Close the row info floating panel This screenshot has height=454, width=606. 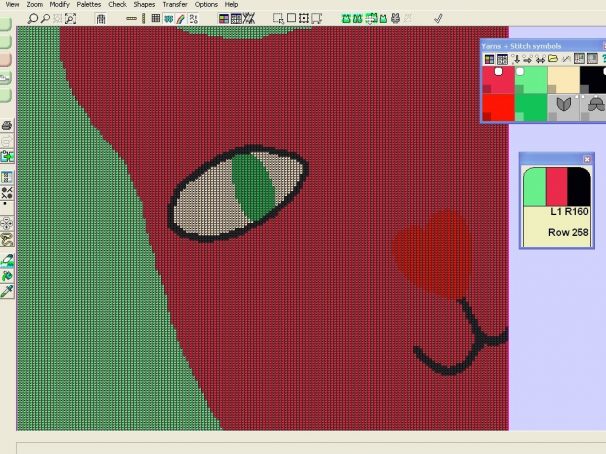(x=587, y=159)
